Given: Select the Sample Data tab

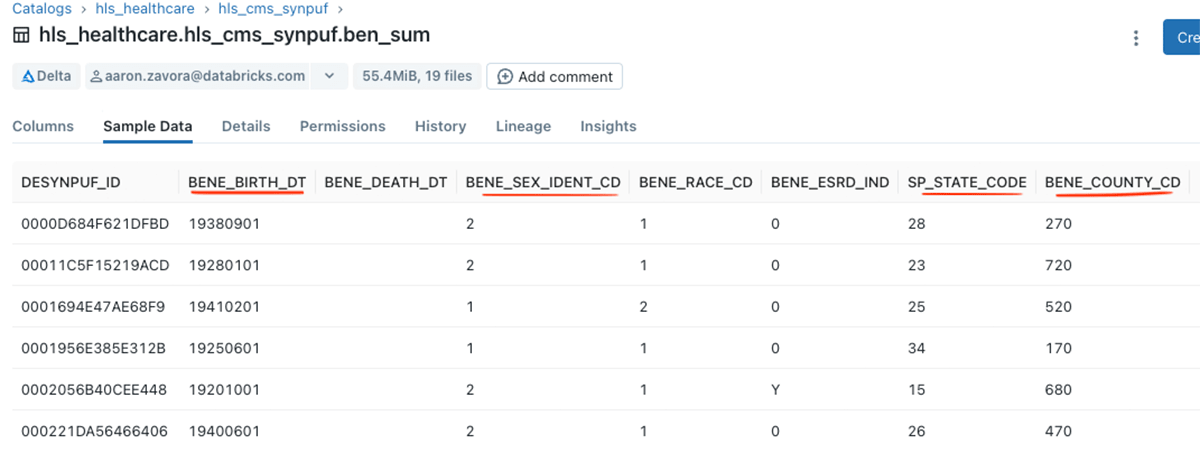Looking at the screenshot, I should pyautogui.click(x=148, y=126).
